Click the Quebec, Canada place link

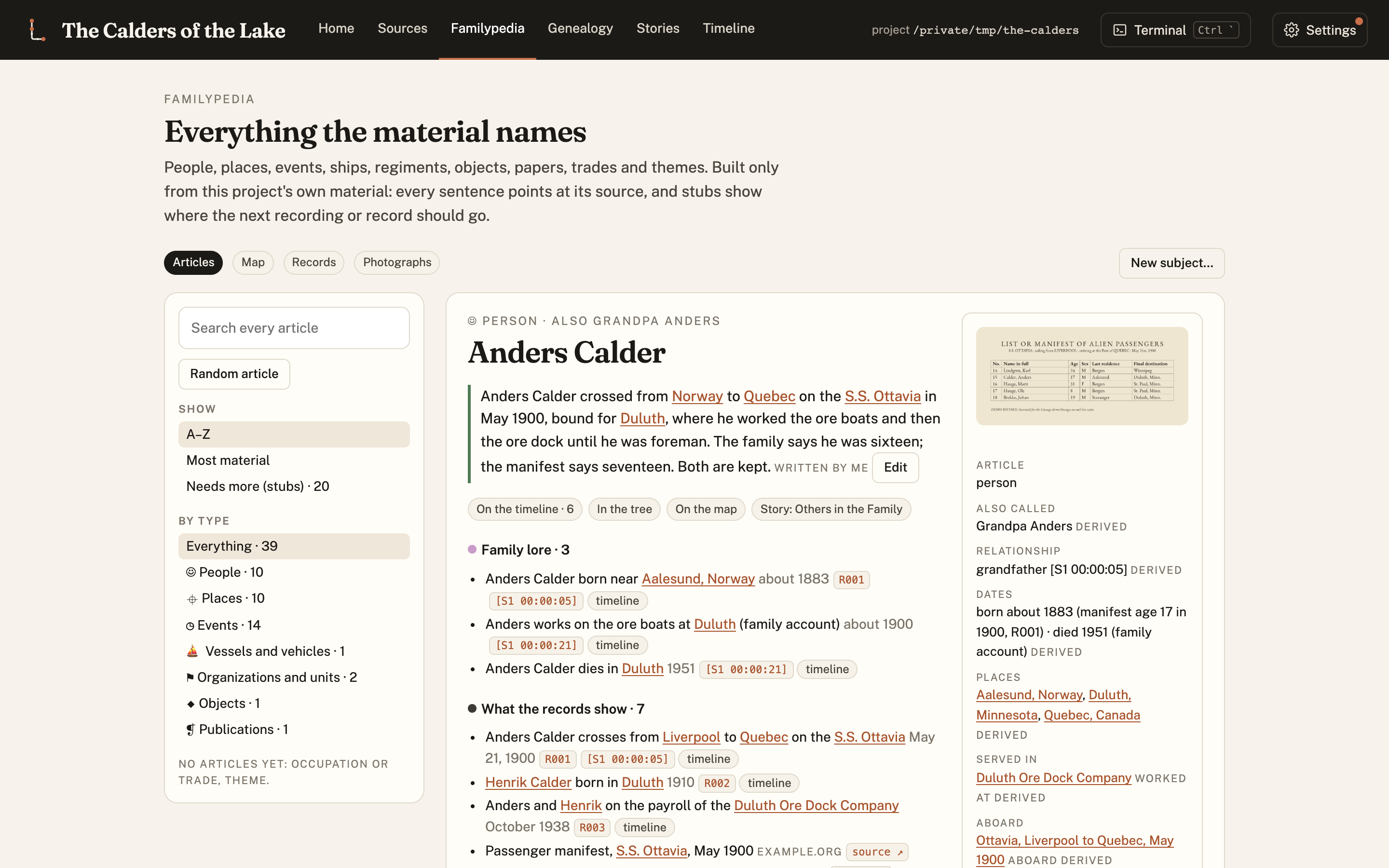click(x=1092, y=715)
